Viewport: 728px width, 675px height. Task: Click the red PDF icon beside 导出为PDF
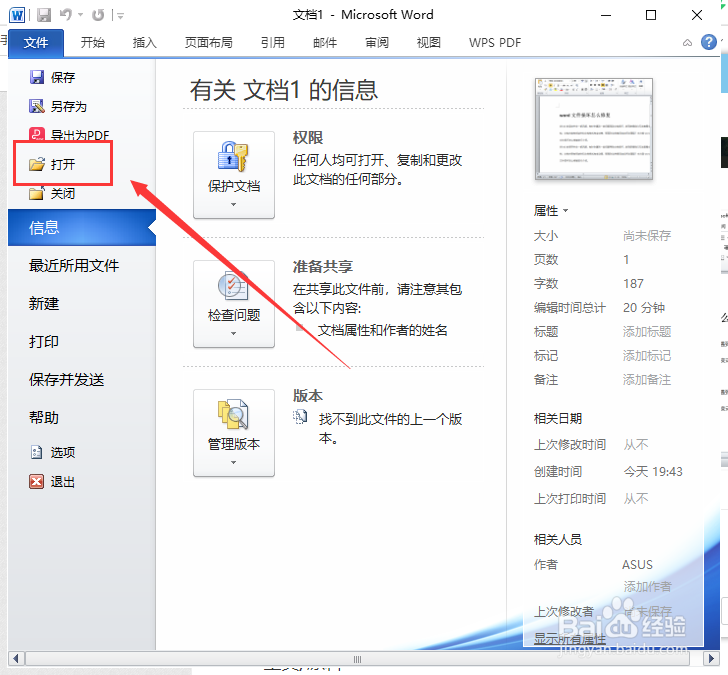37,134
